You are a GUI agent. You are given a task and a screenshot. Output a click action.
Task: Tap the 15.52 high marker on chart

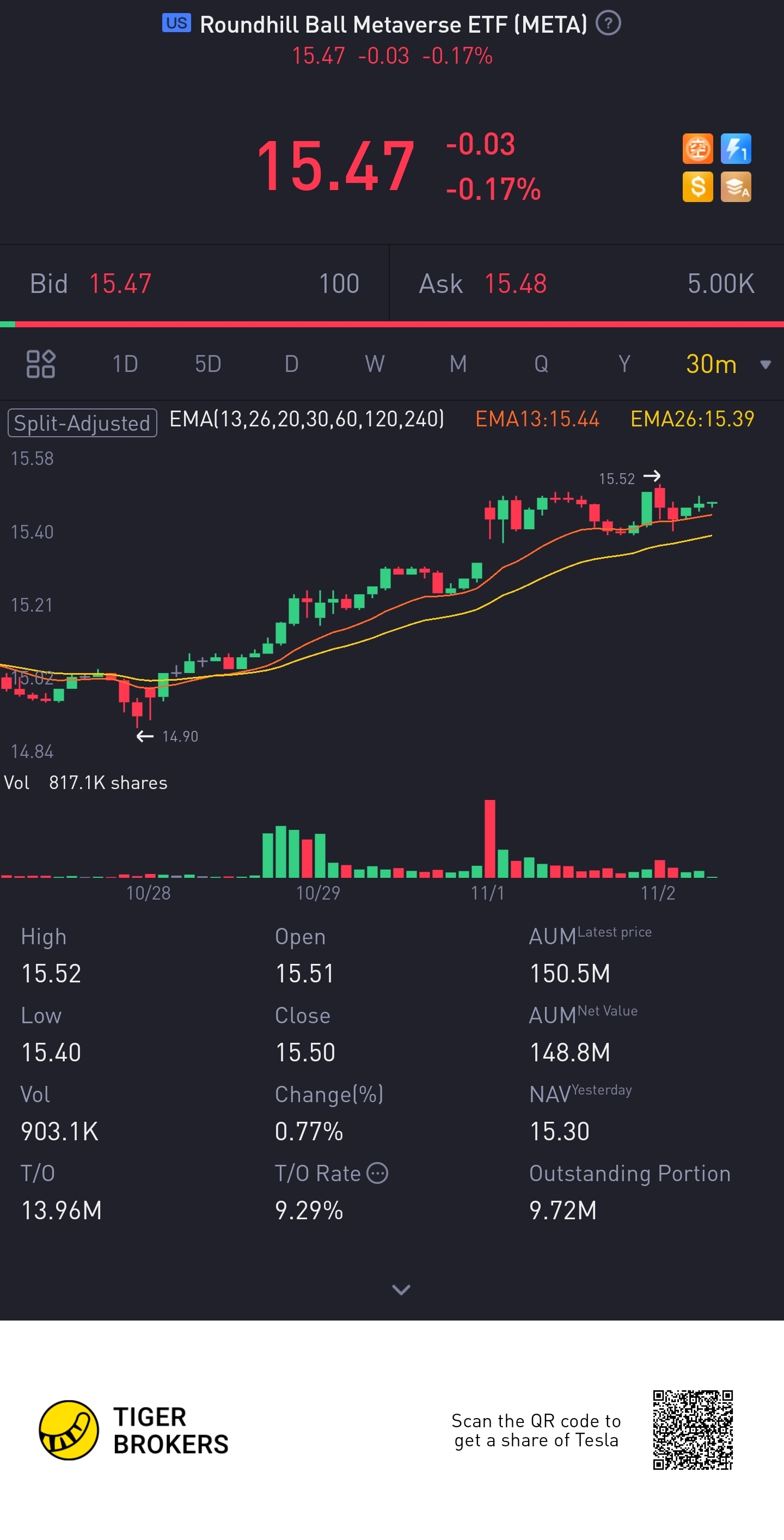(629, 478)
